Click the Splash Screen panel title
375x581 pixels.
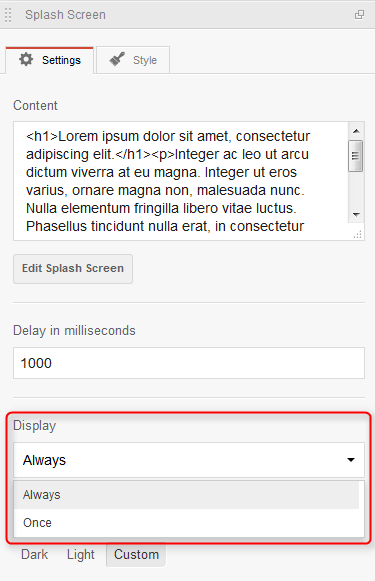coord(65,15)
